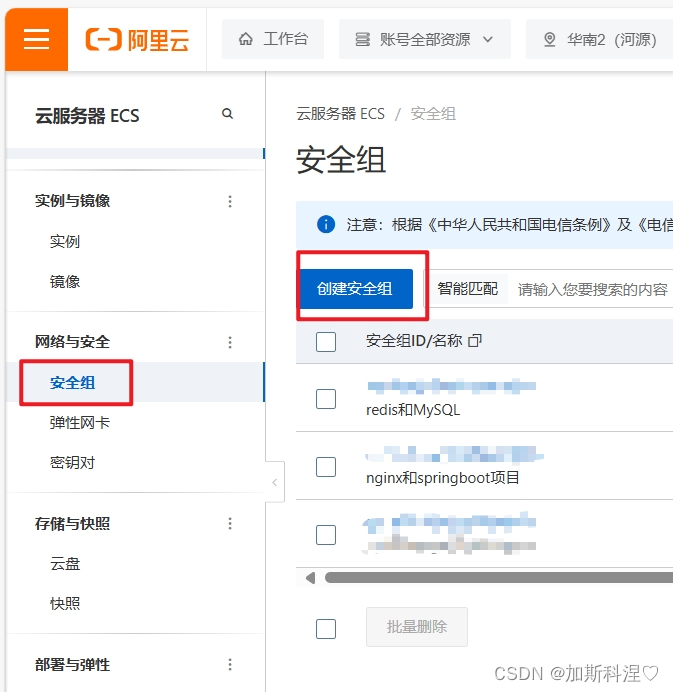Check the third security group row checkbox
673x692 pixels.
326,535
